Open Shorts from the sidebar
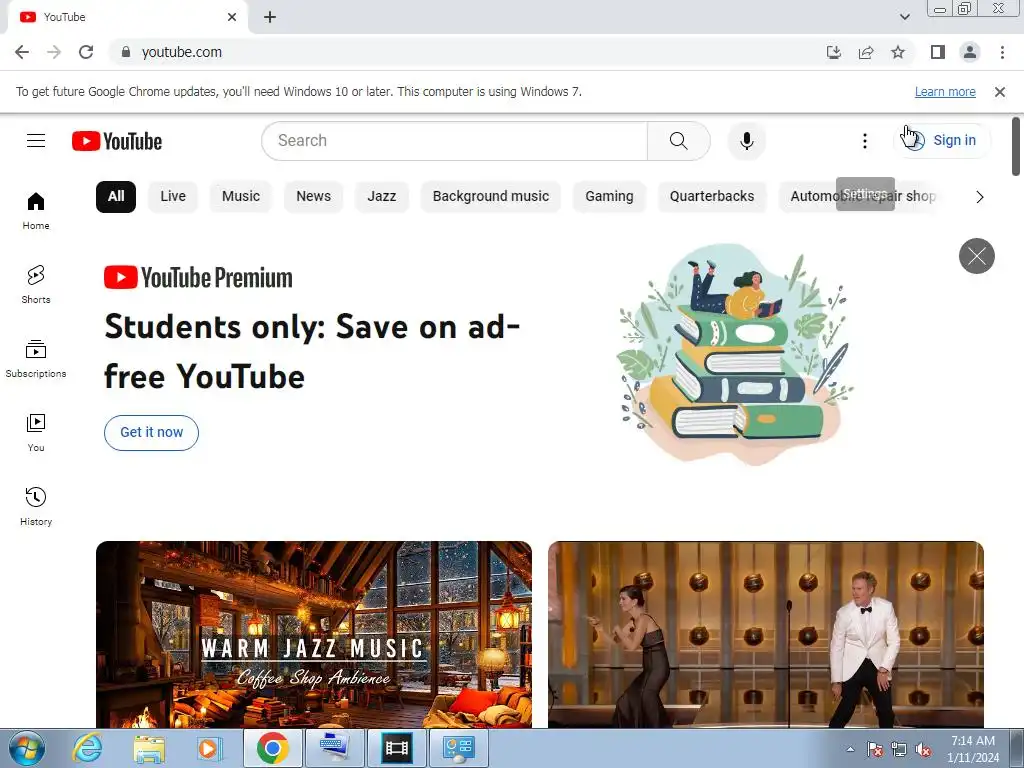 36,284
